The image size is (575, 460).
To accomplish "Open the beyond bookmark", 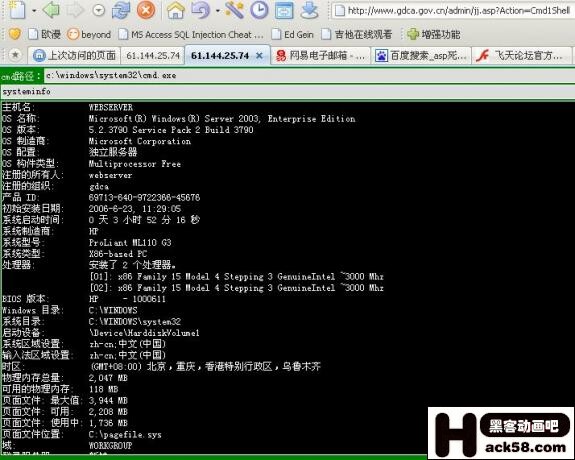I will (89, 34).
